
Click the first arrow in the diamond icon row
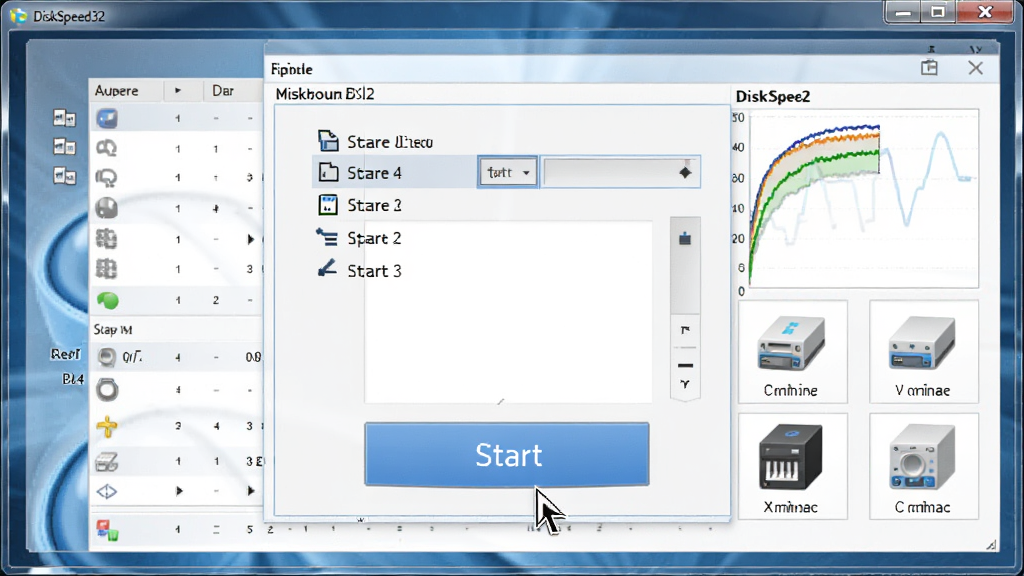(x=179, y=491)
